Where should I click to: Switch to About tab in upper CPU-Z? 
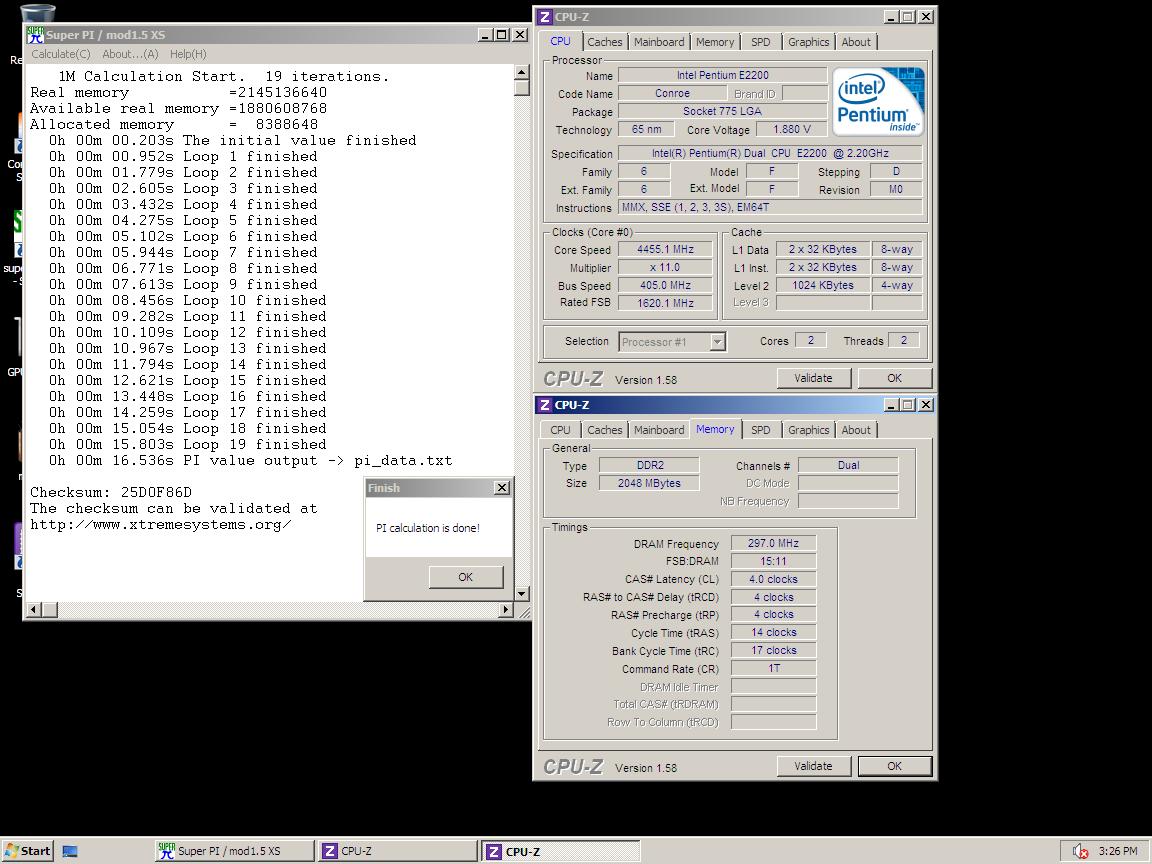(x=856, y=42)
